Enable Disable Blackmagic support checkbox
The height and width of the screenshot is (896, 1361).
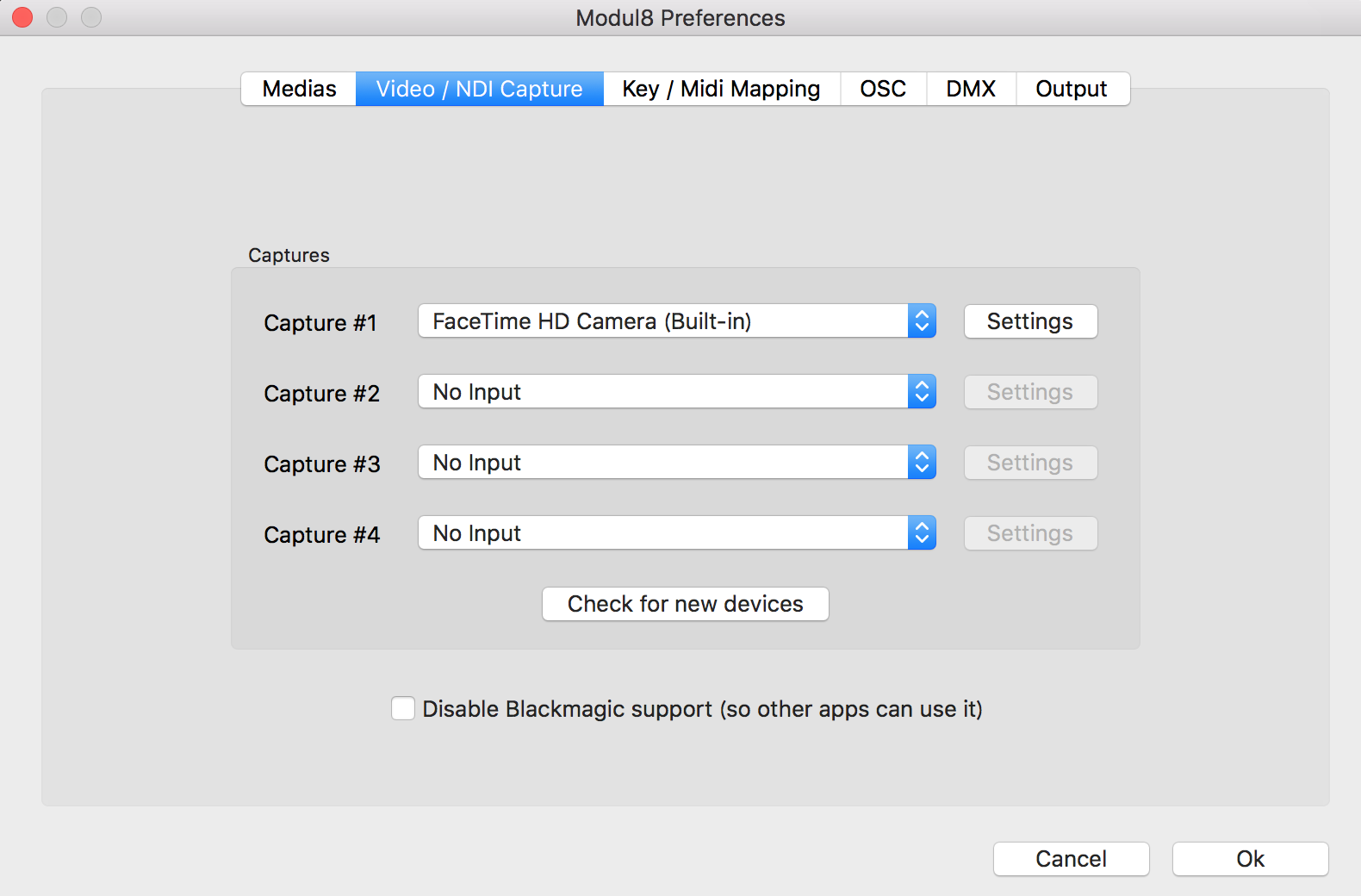pos(403,708)
